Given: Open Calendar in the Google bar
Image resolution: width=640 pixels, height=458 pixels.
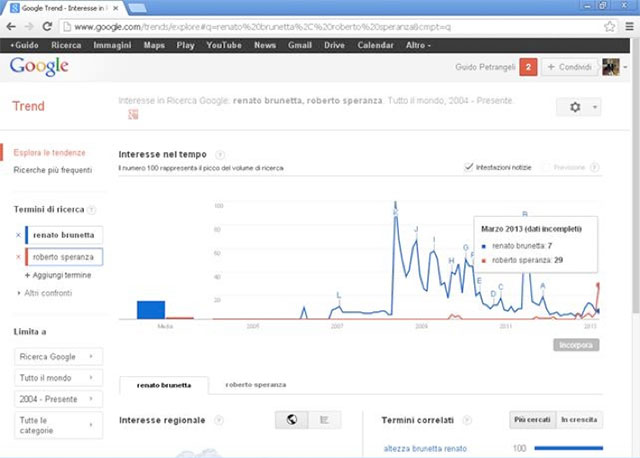Looking at the screenshot, I should point(376,45).
